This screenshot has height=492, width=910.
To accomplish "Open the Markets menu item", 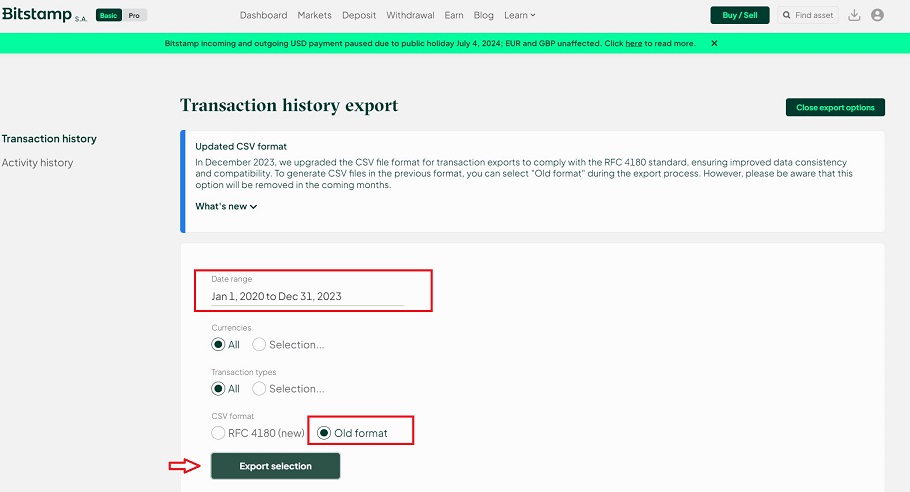I will [x=314, y=15].
